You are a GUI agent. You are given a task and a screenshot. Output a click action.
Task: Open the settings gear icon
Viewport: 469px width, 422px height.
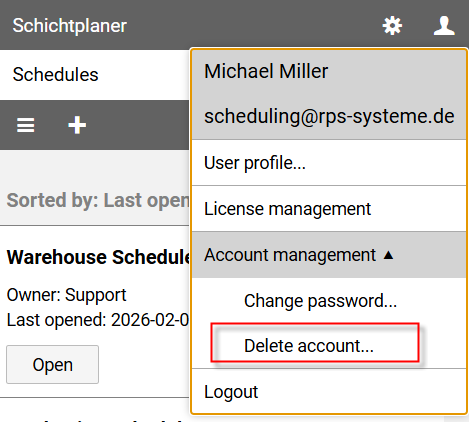click(392, 26)
